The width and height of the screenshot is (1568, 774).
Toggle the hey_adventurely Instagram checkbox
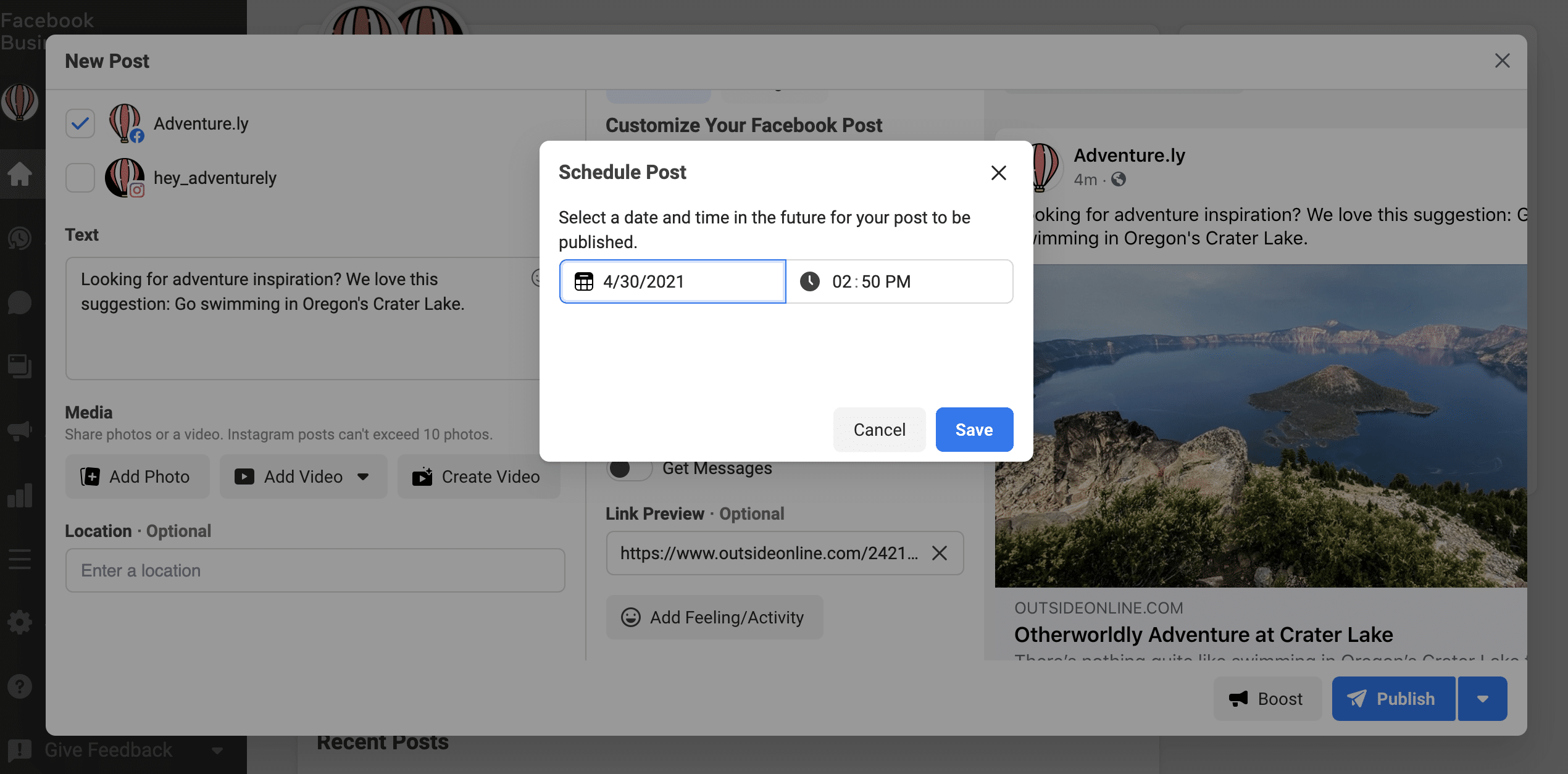[x=79, y=178]
